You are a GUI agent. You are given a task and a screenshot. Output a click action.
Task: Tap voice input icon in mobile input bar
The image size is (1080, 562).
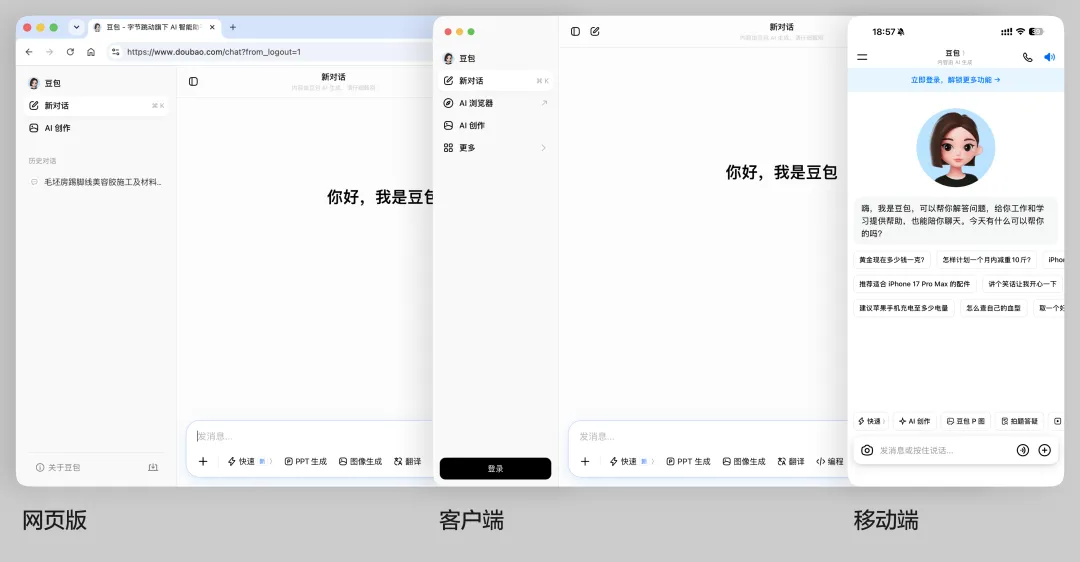[x=1023, y=450]
